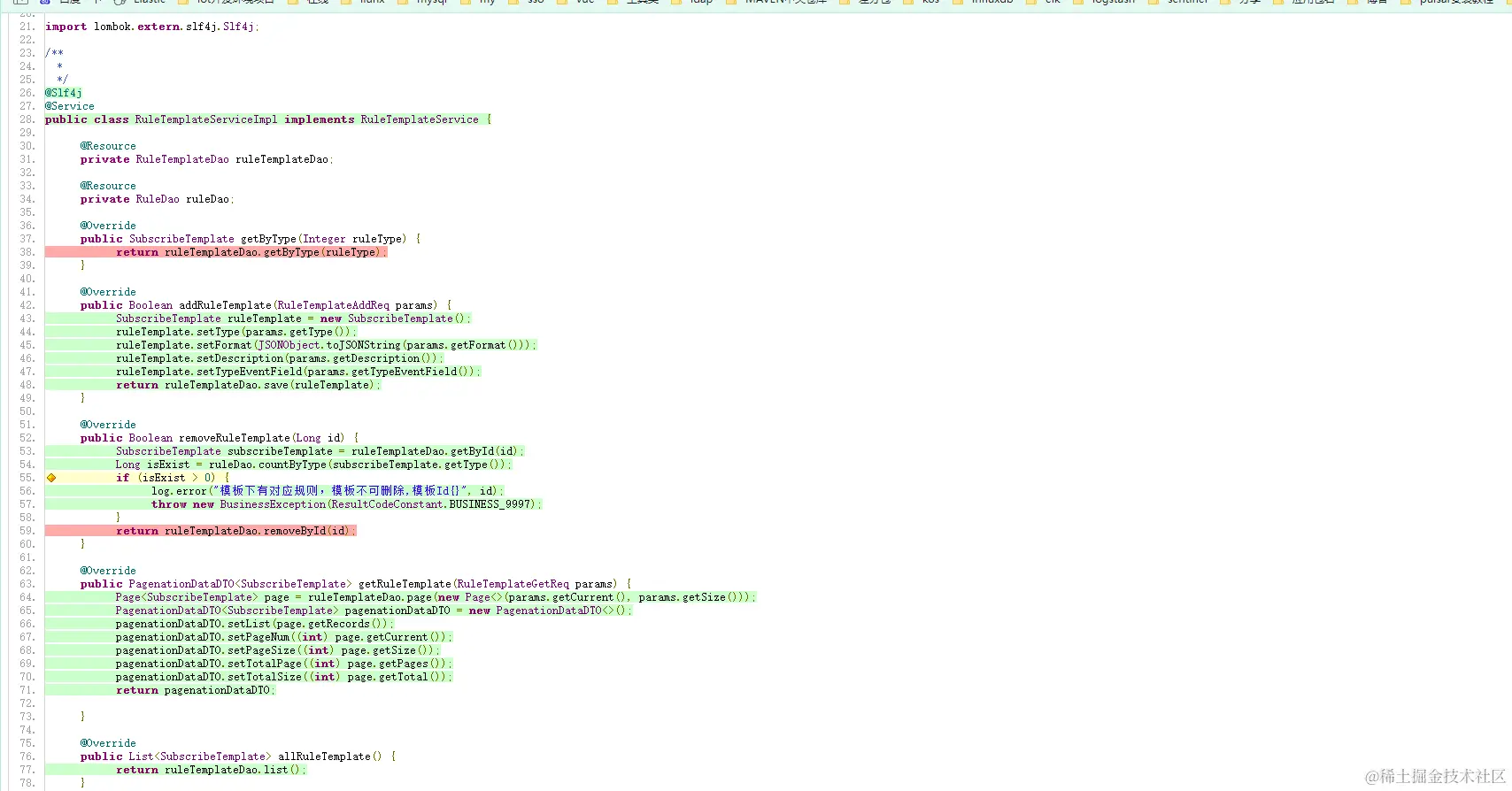Click the @Override annotation above getByType
Image resolution: width=1512 pixels, height=791 pixels.
tap(108, 226)
